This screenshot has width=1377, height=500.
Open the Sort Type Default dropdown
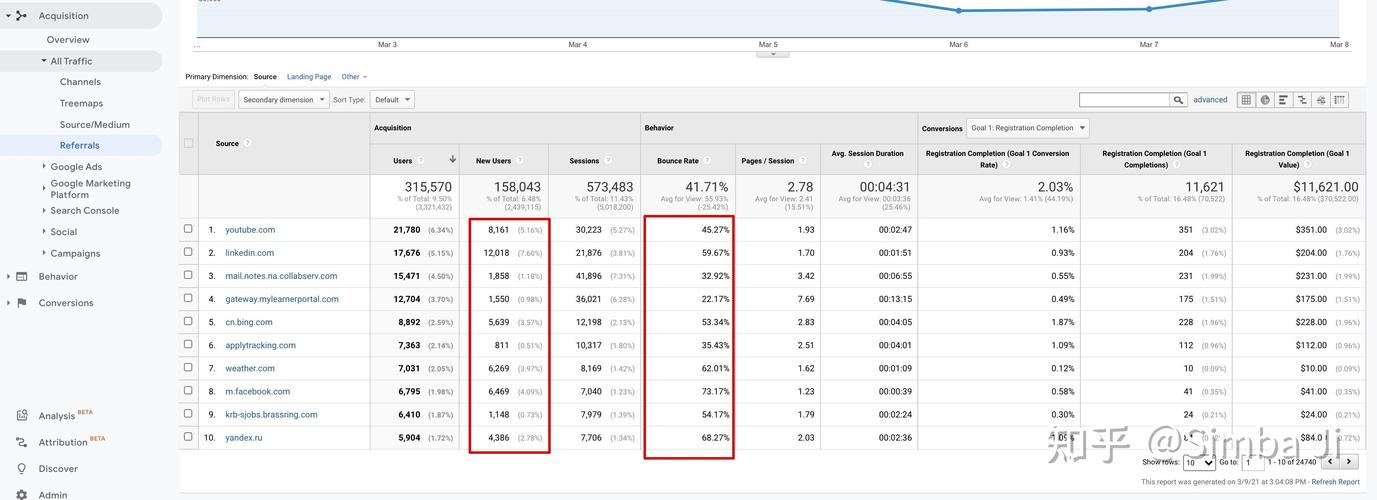pyautogui.click(x=392, y=100)
